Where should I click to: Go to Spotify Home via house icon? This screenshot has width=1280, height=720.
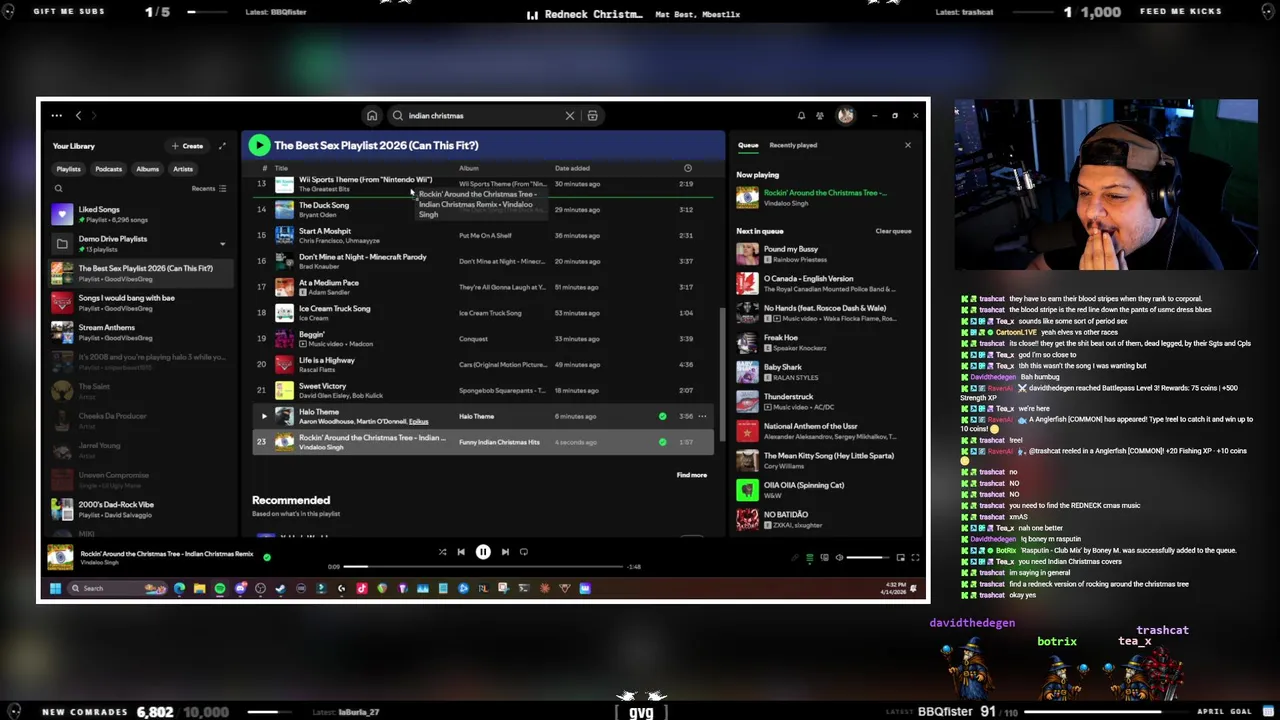372,116
